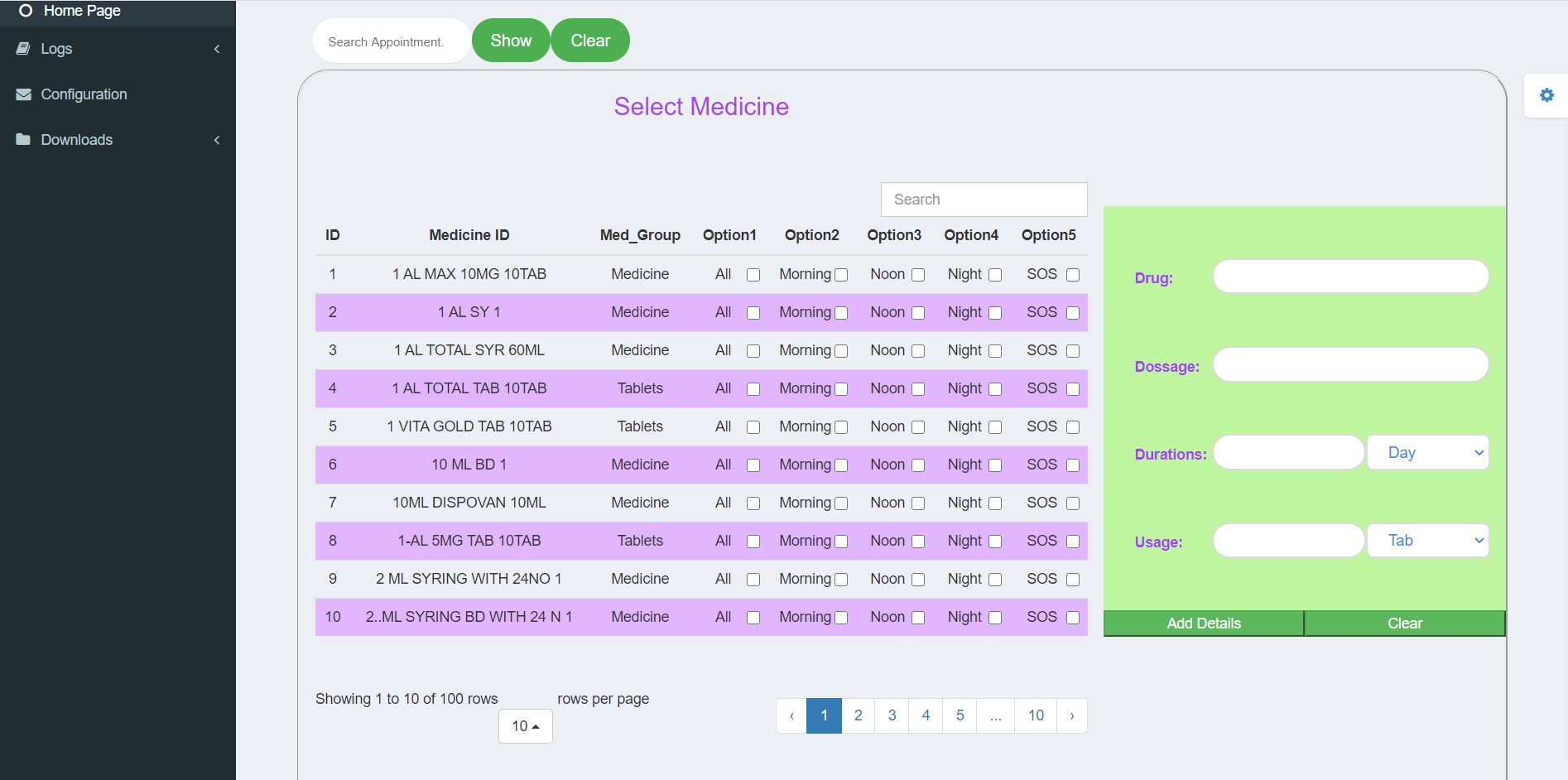1568x780 pixels.
Task: Go to previous page arrow
Action: pos(791,715)
